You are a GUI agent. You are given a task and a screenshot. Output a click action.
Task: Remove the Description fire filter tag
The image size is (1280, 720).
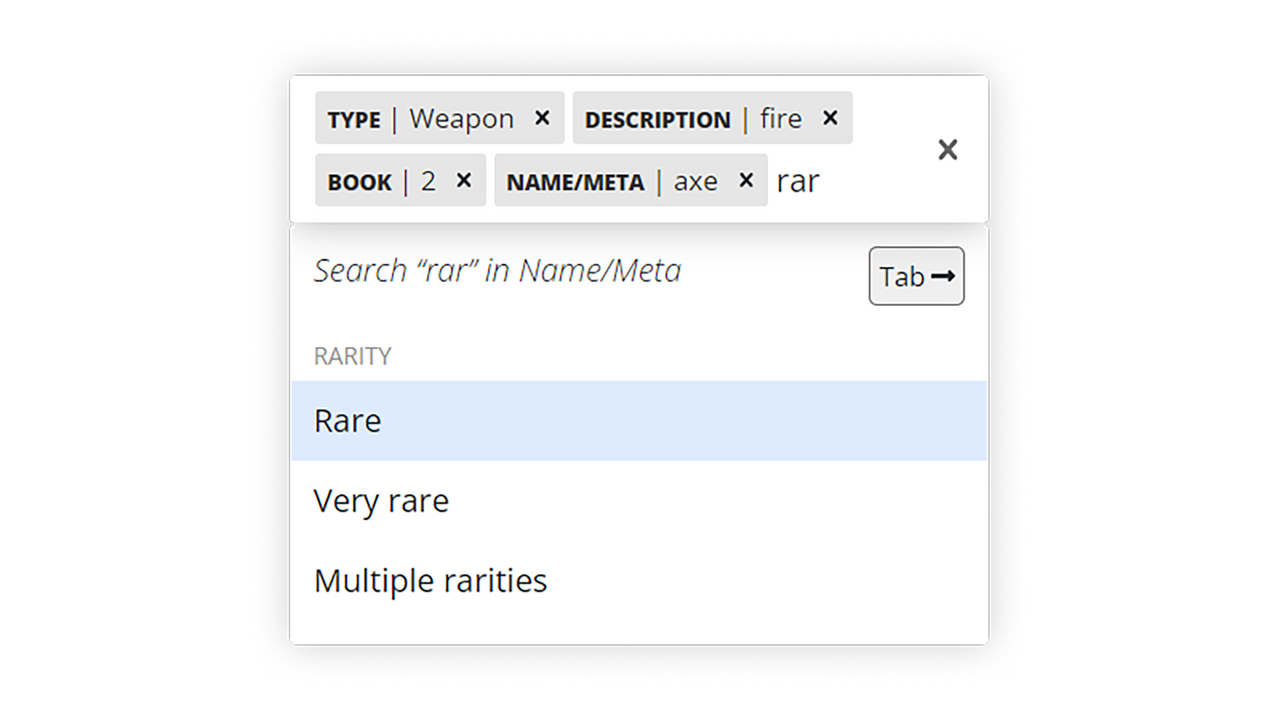coord(830,118)
